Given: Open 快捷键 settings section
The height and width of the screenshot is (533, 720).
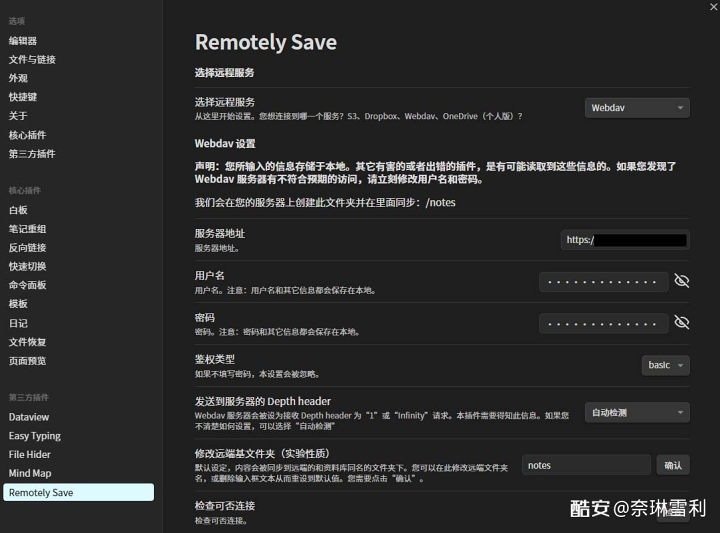Looking at the screenshot, I should click(x=23, y=97).
